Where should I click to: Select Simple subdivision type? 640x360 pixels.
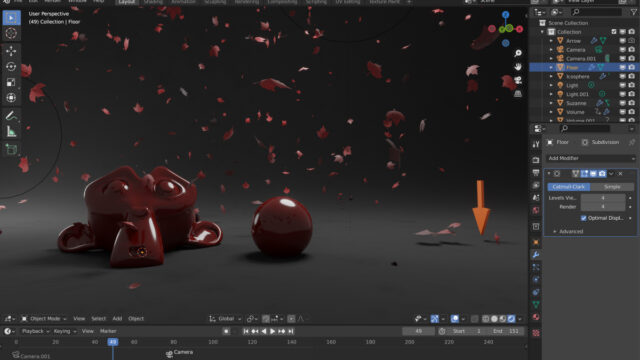612,187
